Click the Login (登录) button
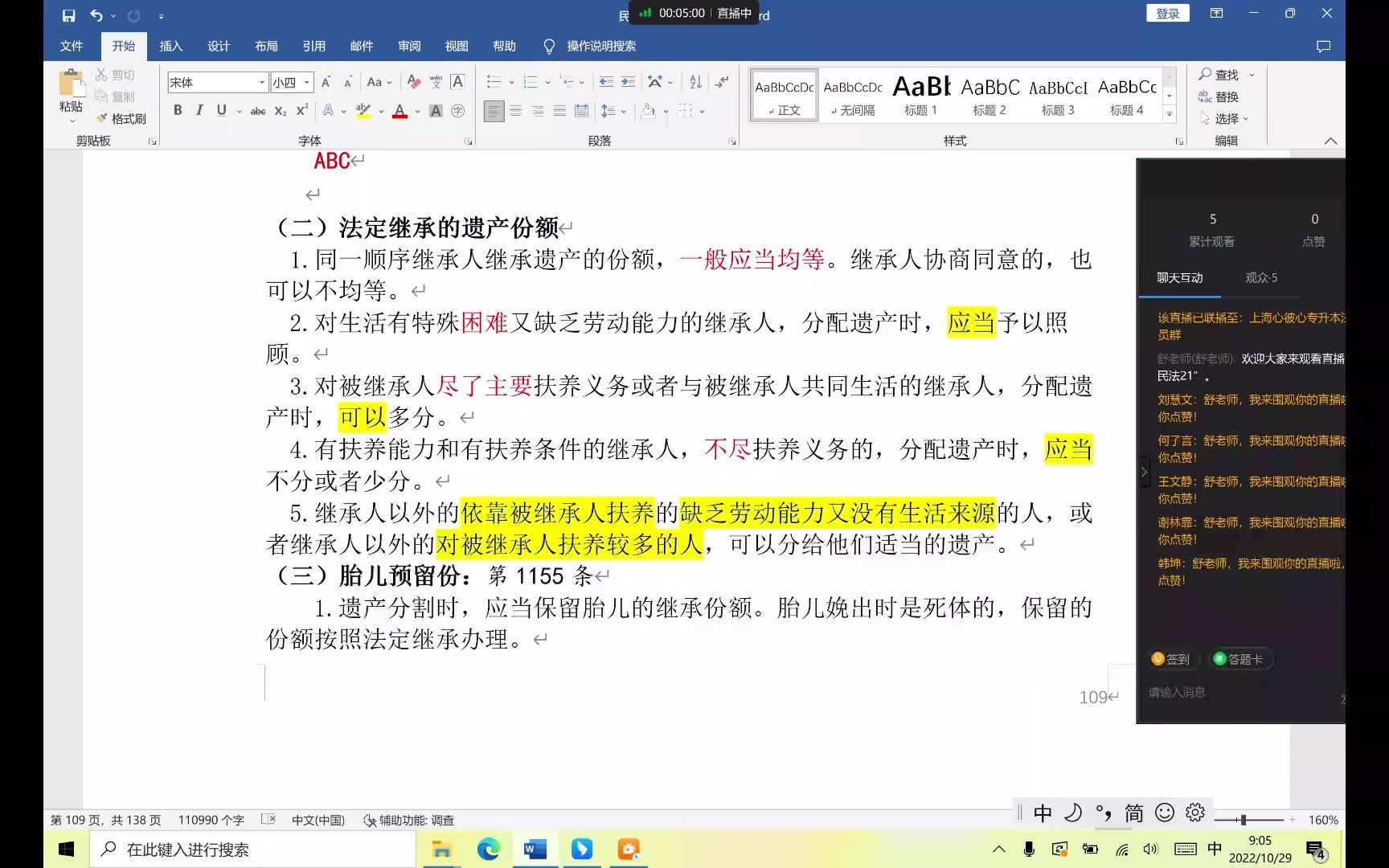 click(x=1167, y=14)
